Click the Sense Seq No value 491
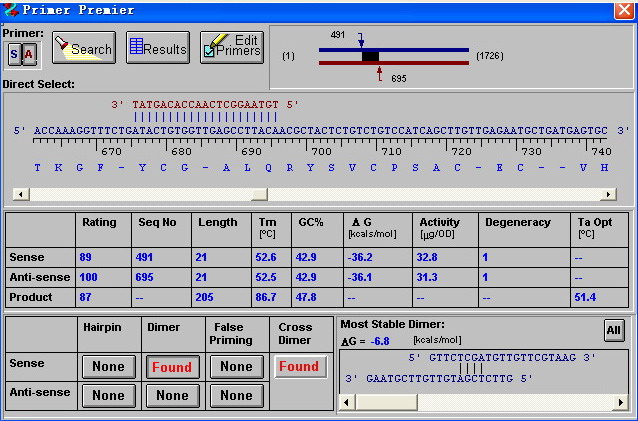The width and height of the screenshot is (638, 421). coord(144,257)
